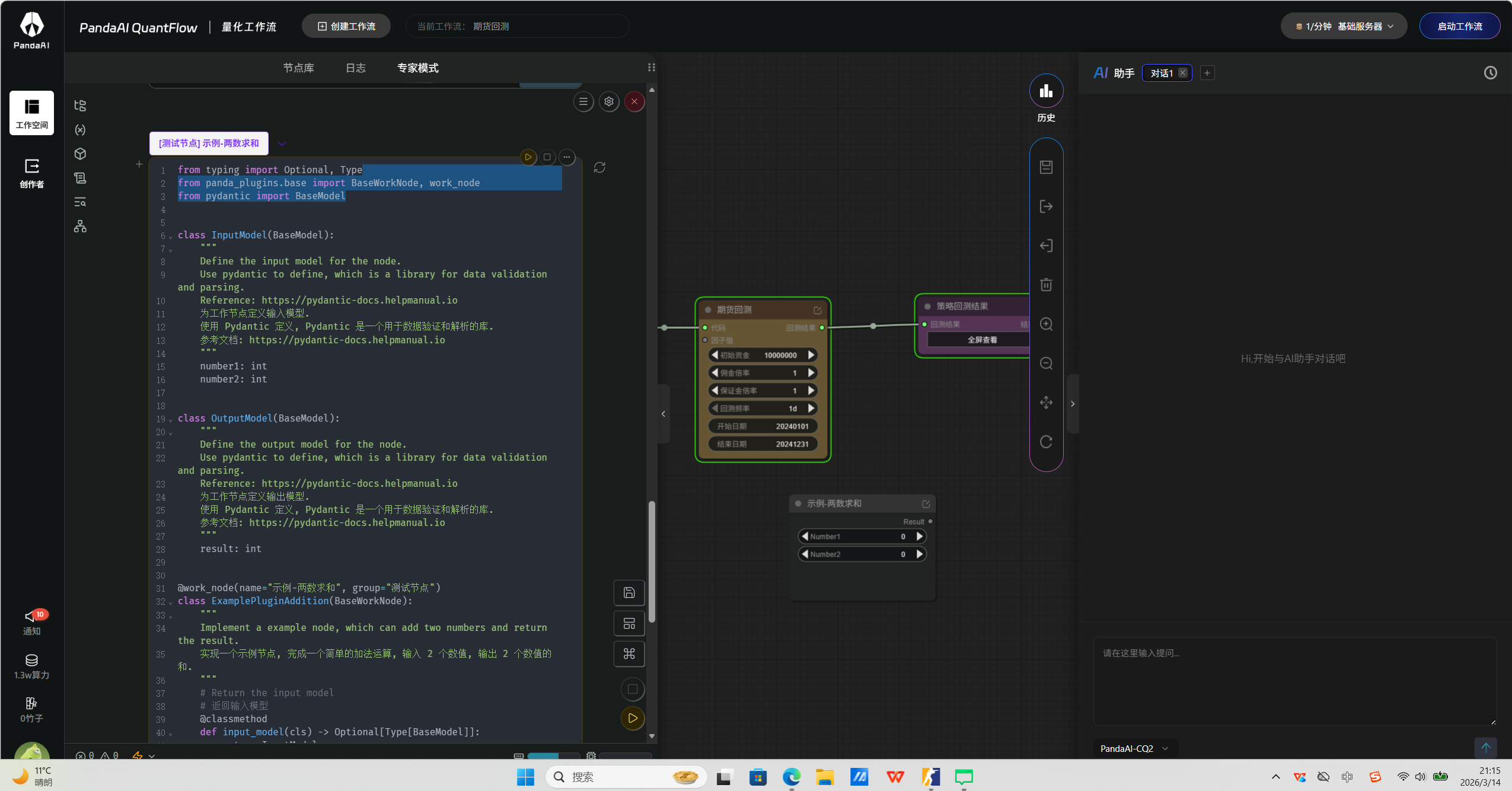The width and height of the screenshot is (1512, 791).
Task: Click the cube package icon in editor sidebar
Action: (x=80, y=154)
